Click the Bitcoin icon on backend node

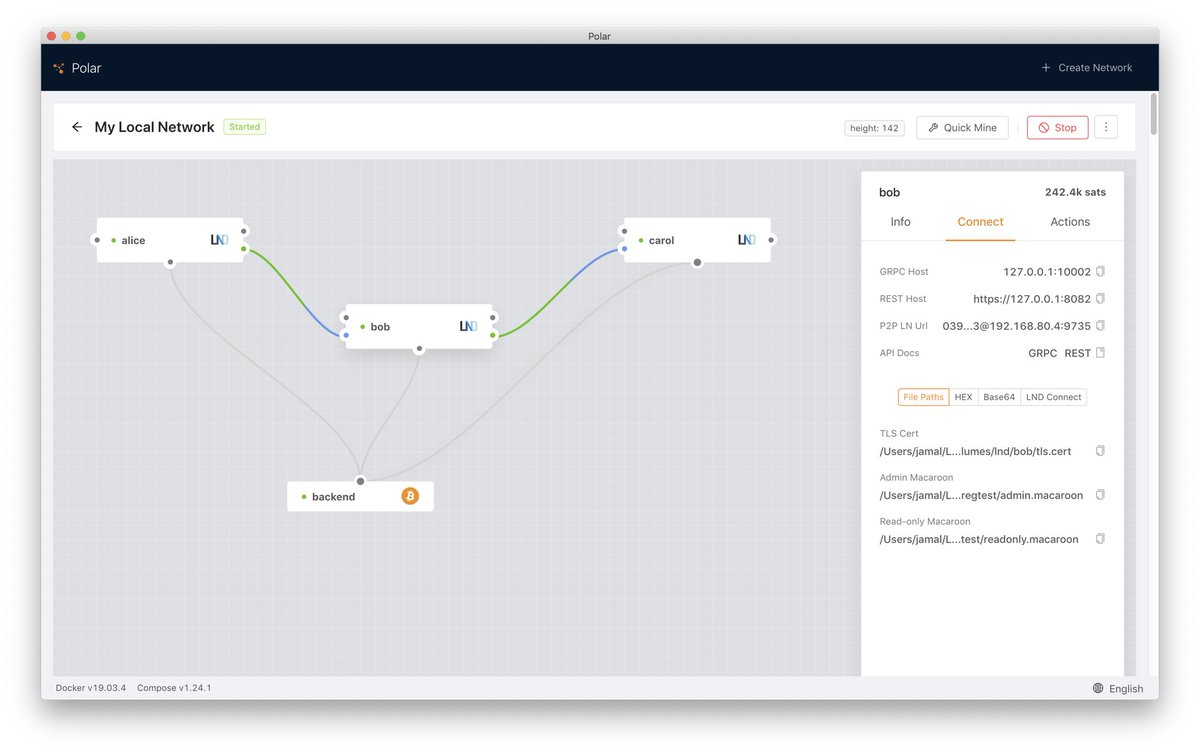click(x=410, y=496)
